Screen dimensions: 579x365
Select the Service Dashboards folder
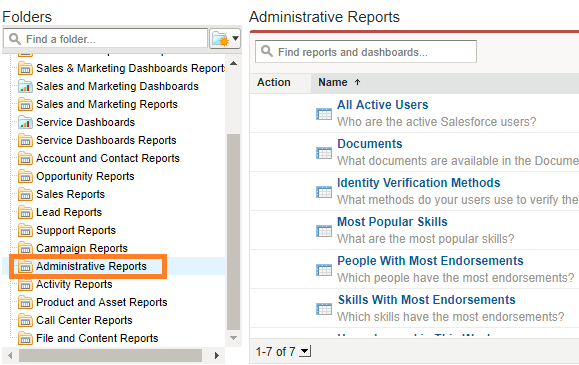point(85,122)
